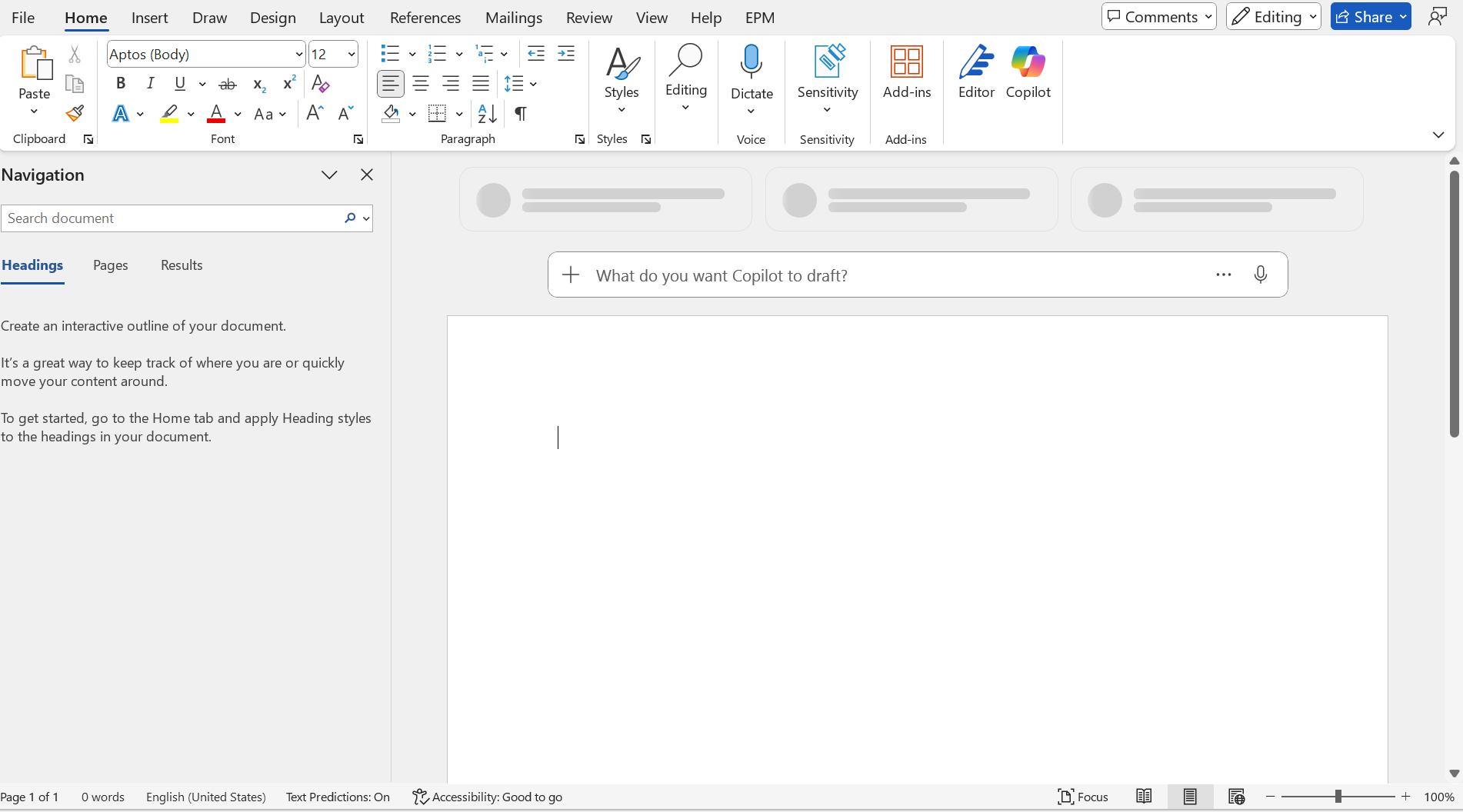Open the File menu
The image size is (1463, 812).
click(x=23, y=18)
